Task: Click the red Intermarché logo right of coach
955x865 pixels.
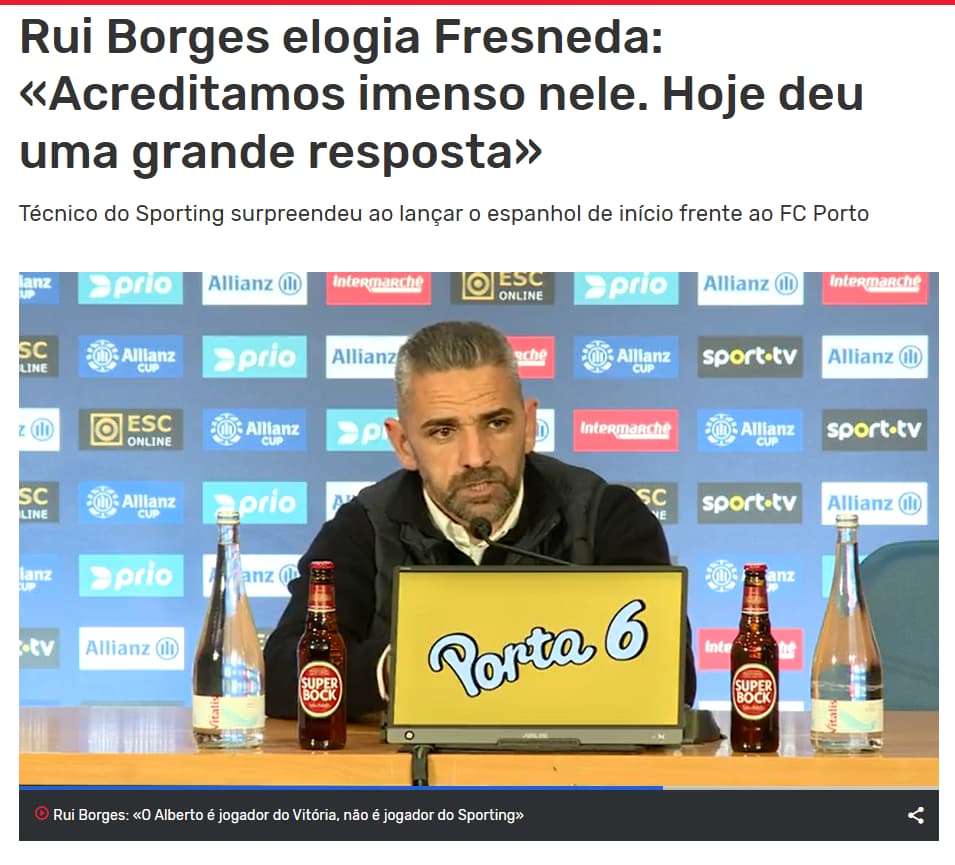Action: [x=626, y=429]
